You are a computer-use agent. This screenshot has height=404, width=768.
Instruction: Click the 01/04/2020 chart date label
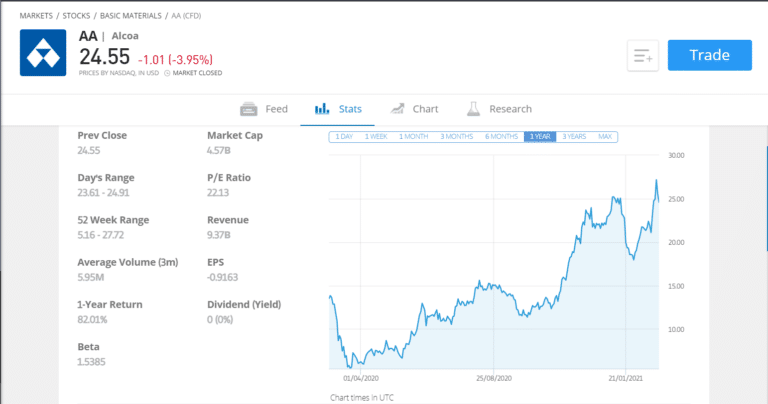coord(360,379)
